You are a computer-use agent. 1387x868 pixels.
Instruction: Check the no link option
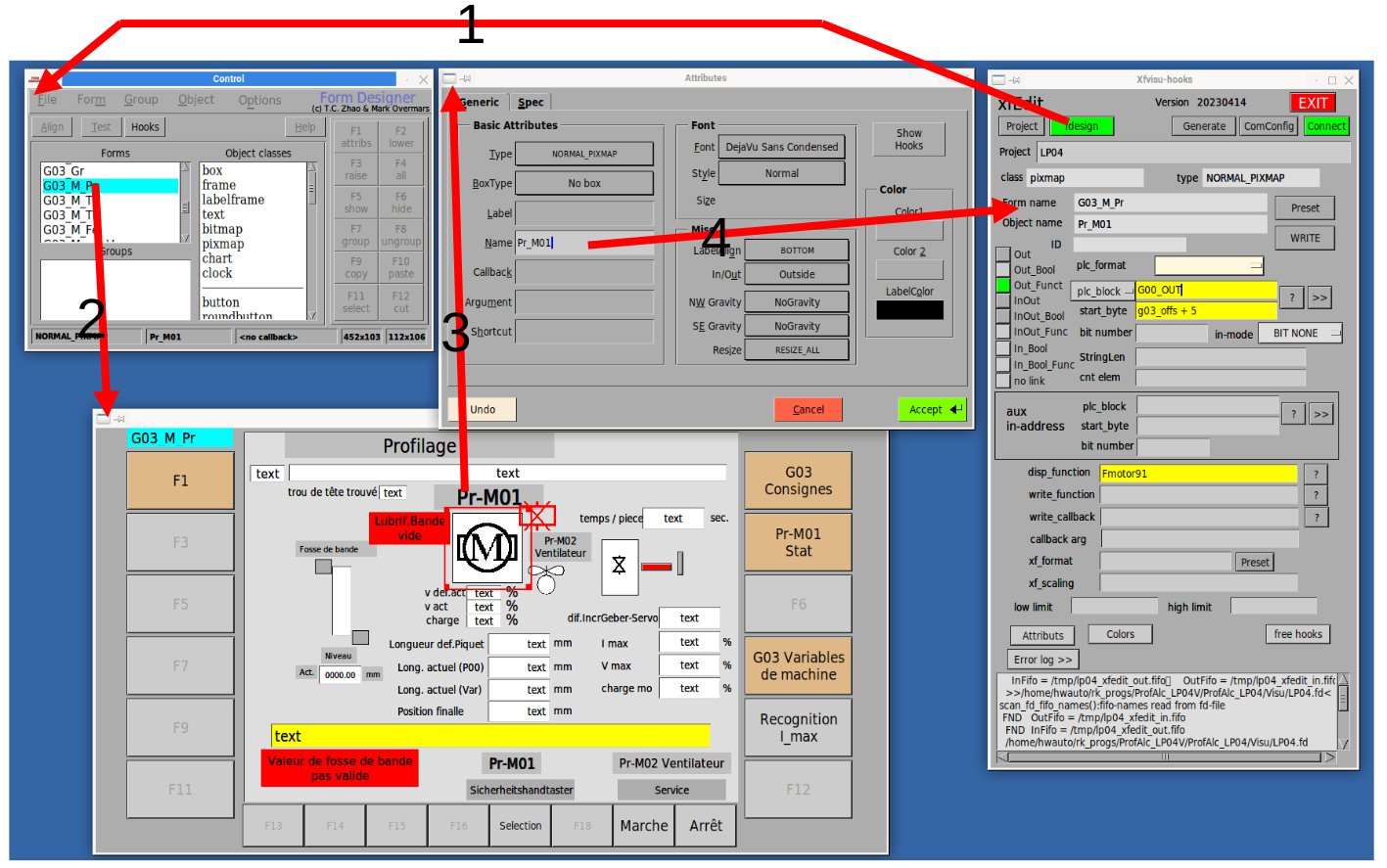(x=1003, y=381)
